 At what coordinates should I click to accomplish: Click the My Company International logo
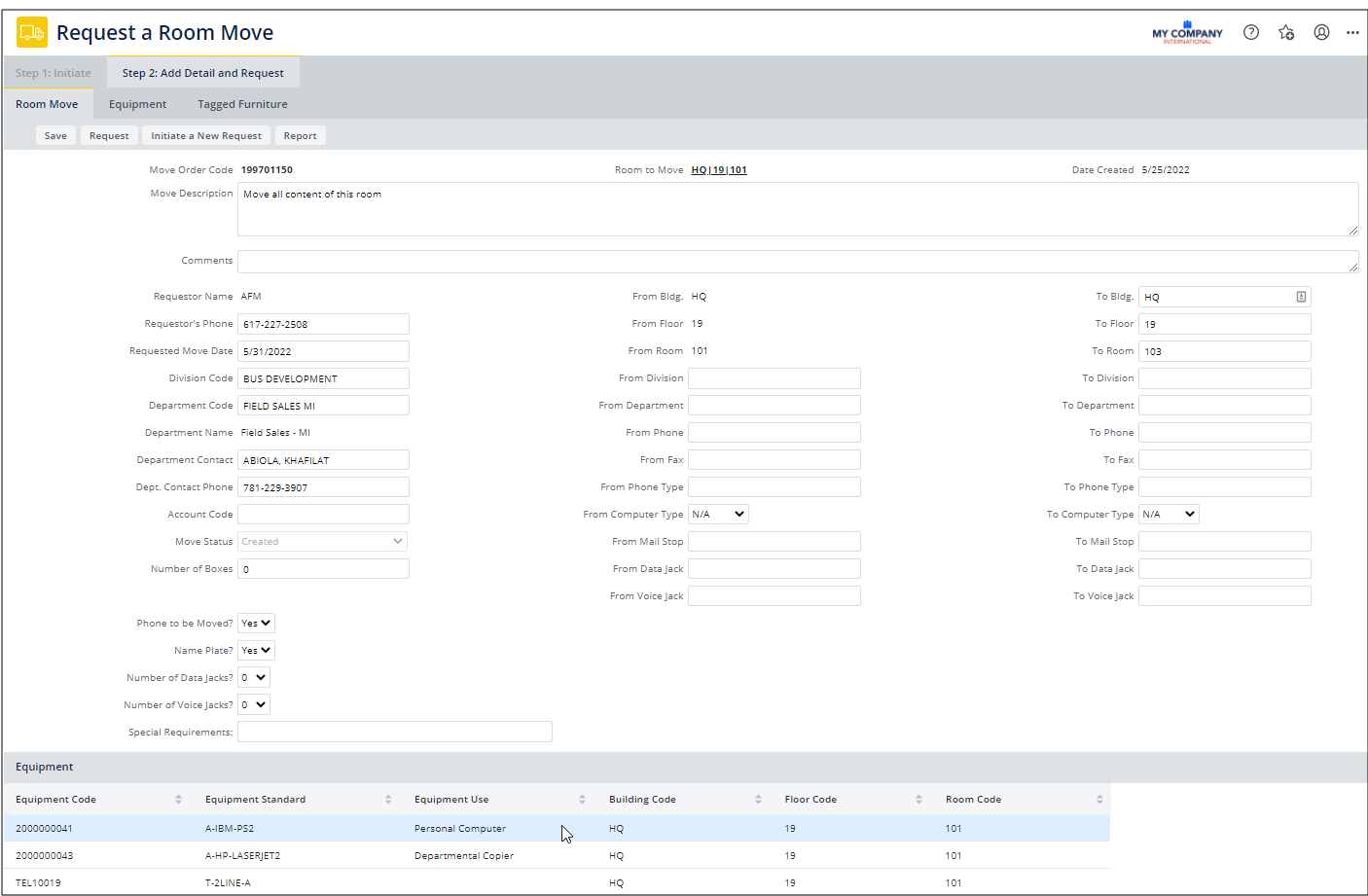pyautogui.click(x=1187, y=32)
